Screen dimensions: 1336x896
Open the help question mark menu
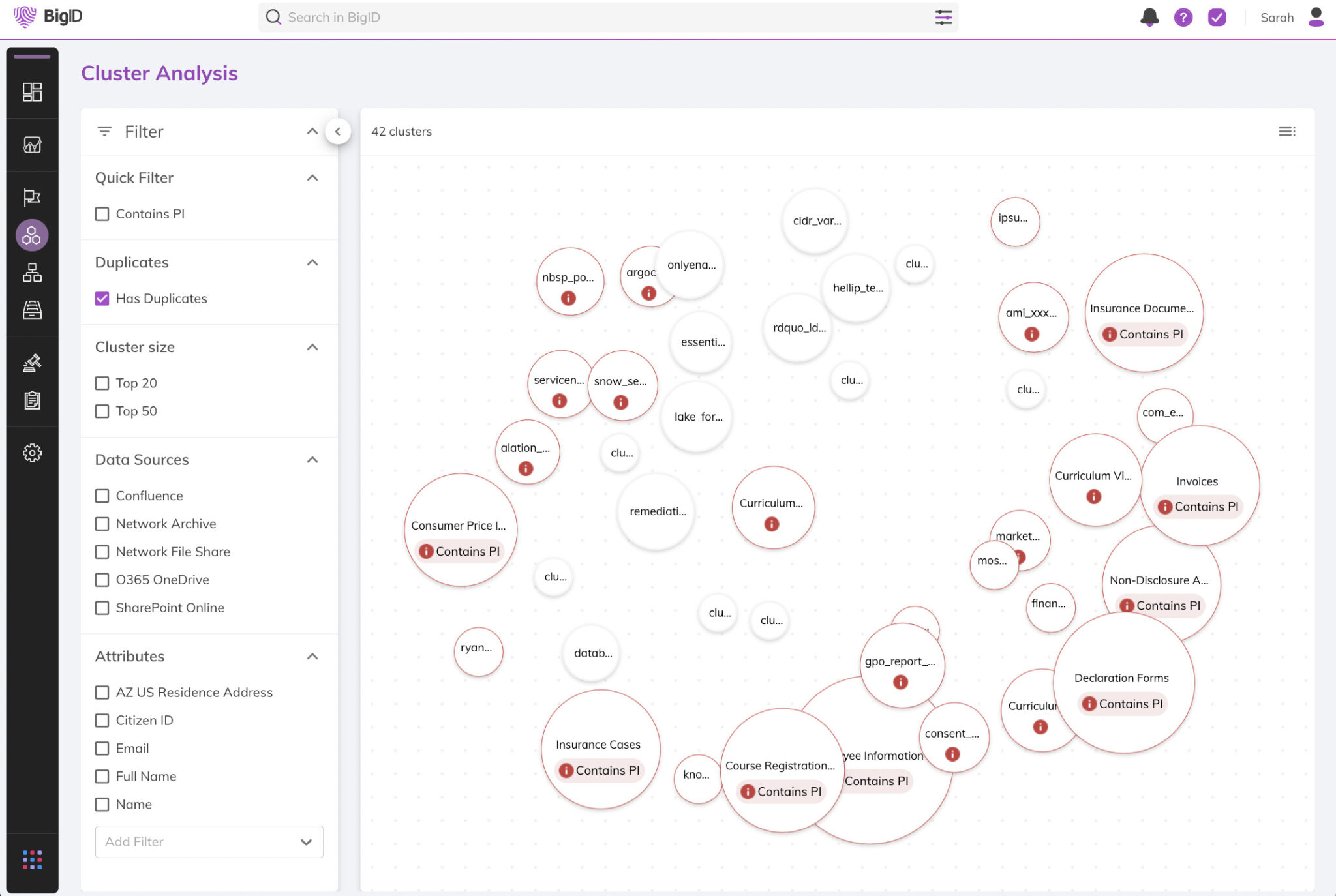click(x=1184, y=17)
